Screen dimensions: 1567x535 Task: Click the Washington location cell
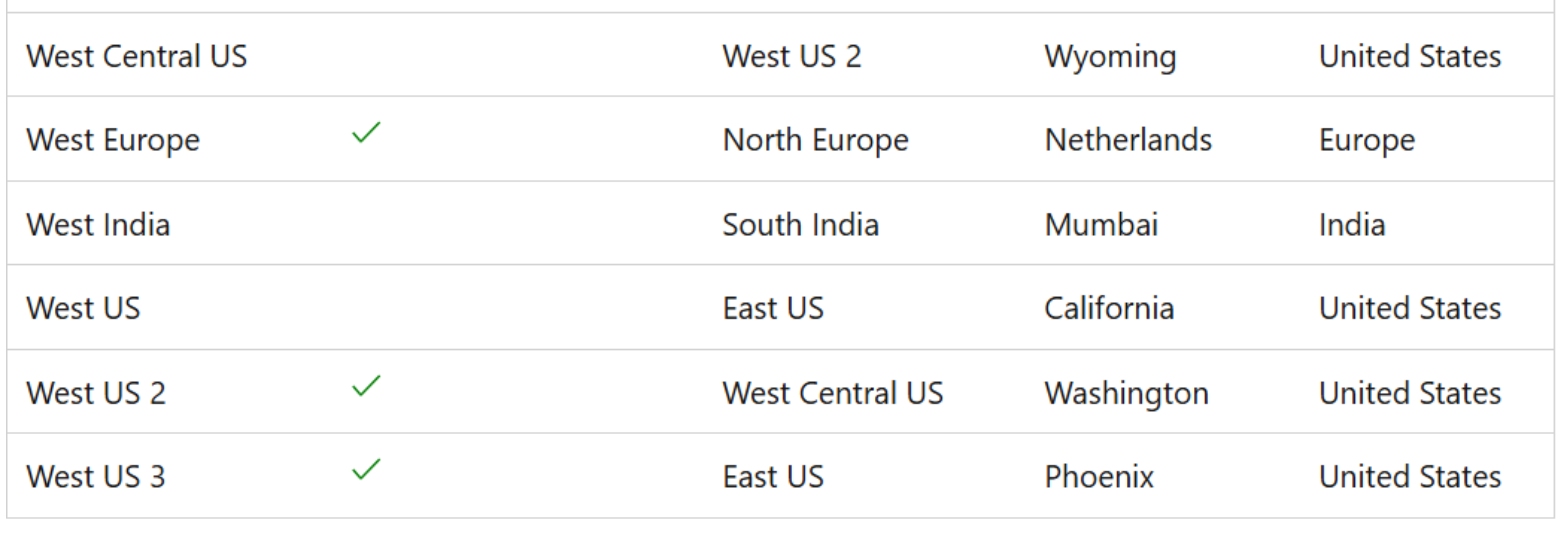pos(1126,392)
